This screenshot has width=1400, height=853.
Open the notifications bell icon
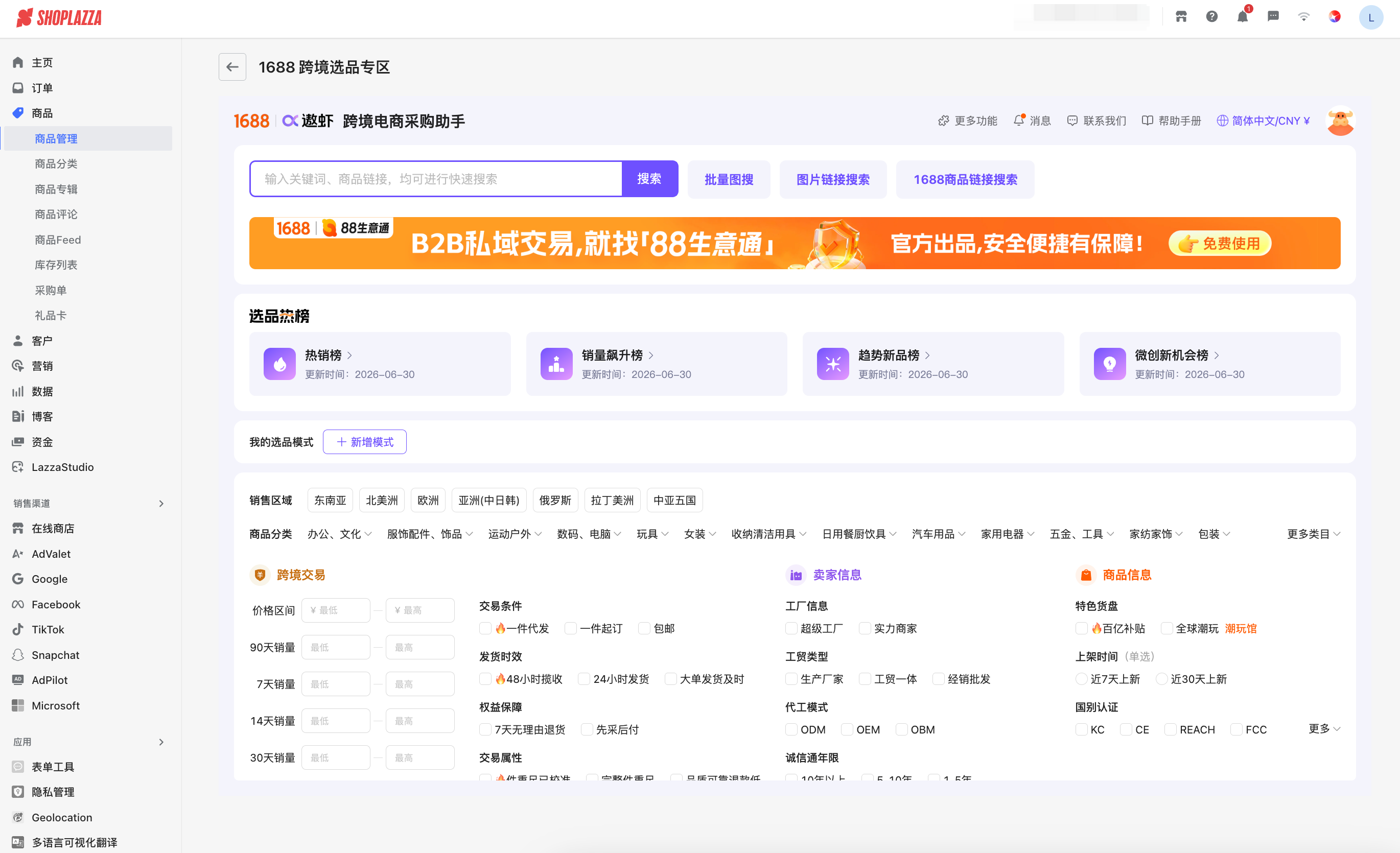click(1242, 16)
